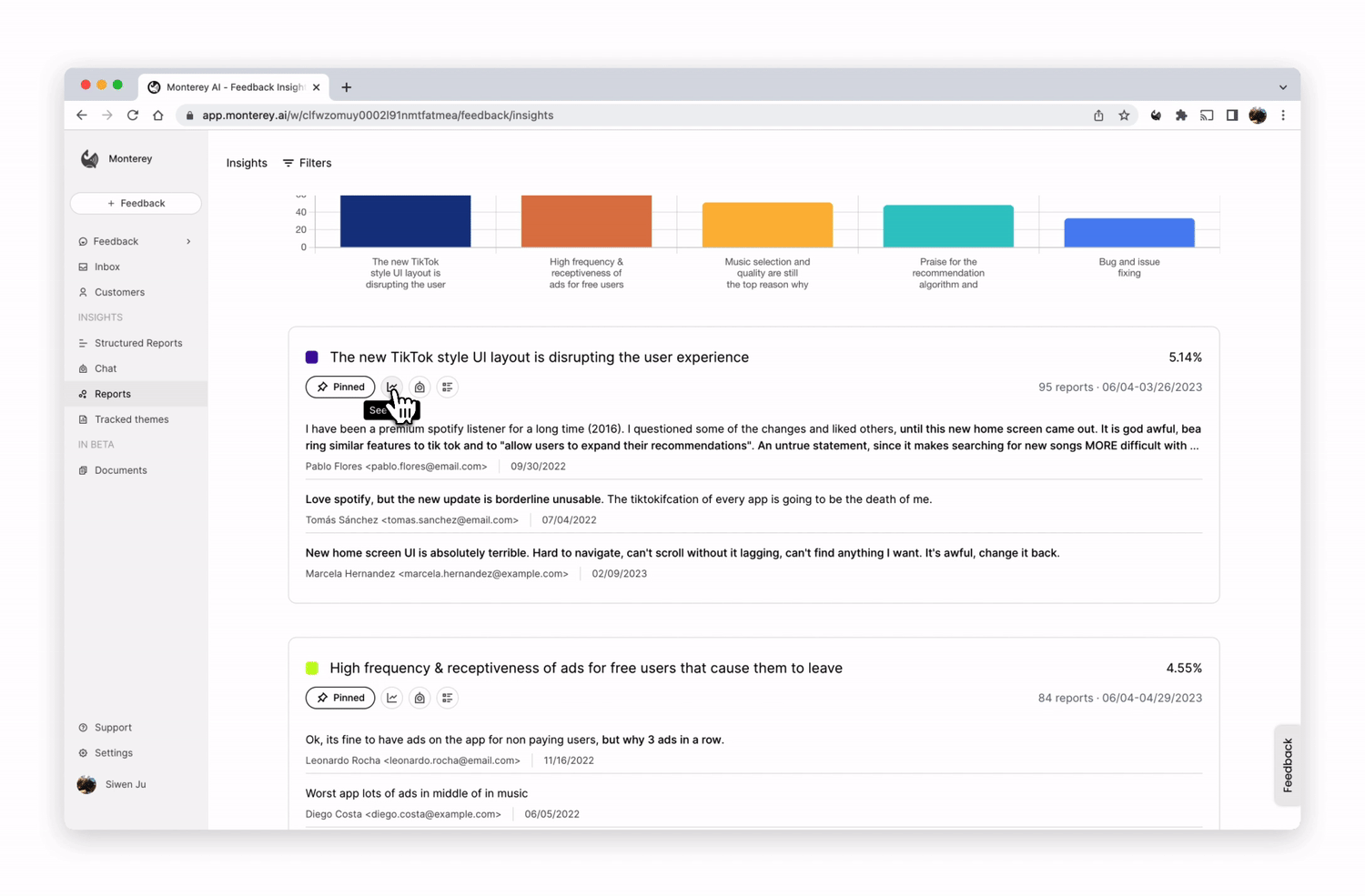
Task: Click the browser back arrow
Action: click(x=82, y=116)
